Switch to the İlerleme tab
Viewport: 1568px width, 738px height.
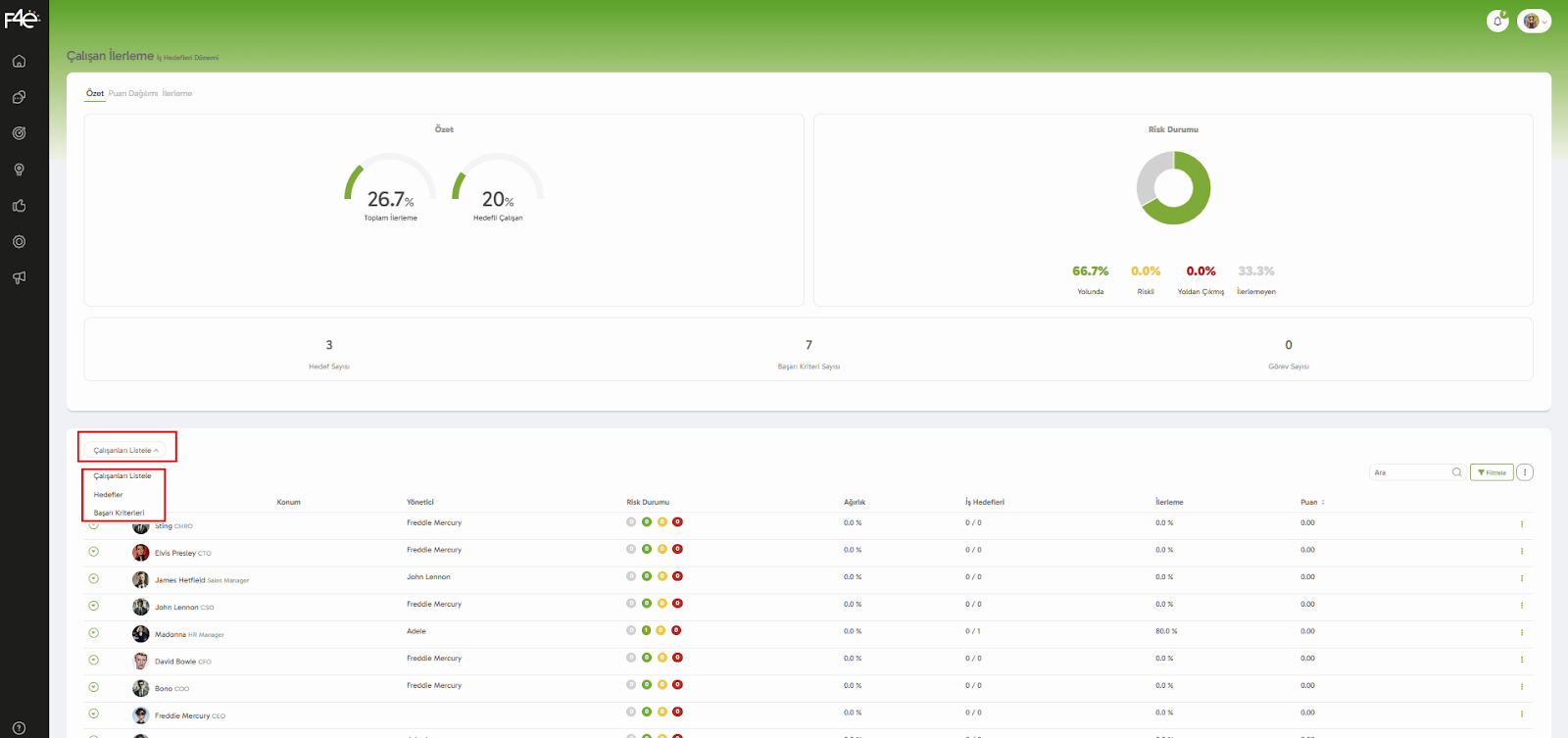177,94
